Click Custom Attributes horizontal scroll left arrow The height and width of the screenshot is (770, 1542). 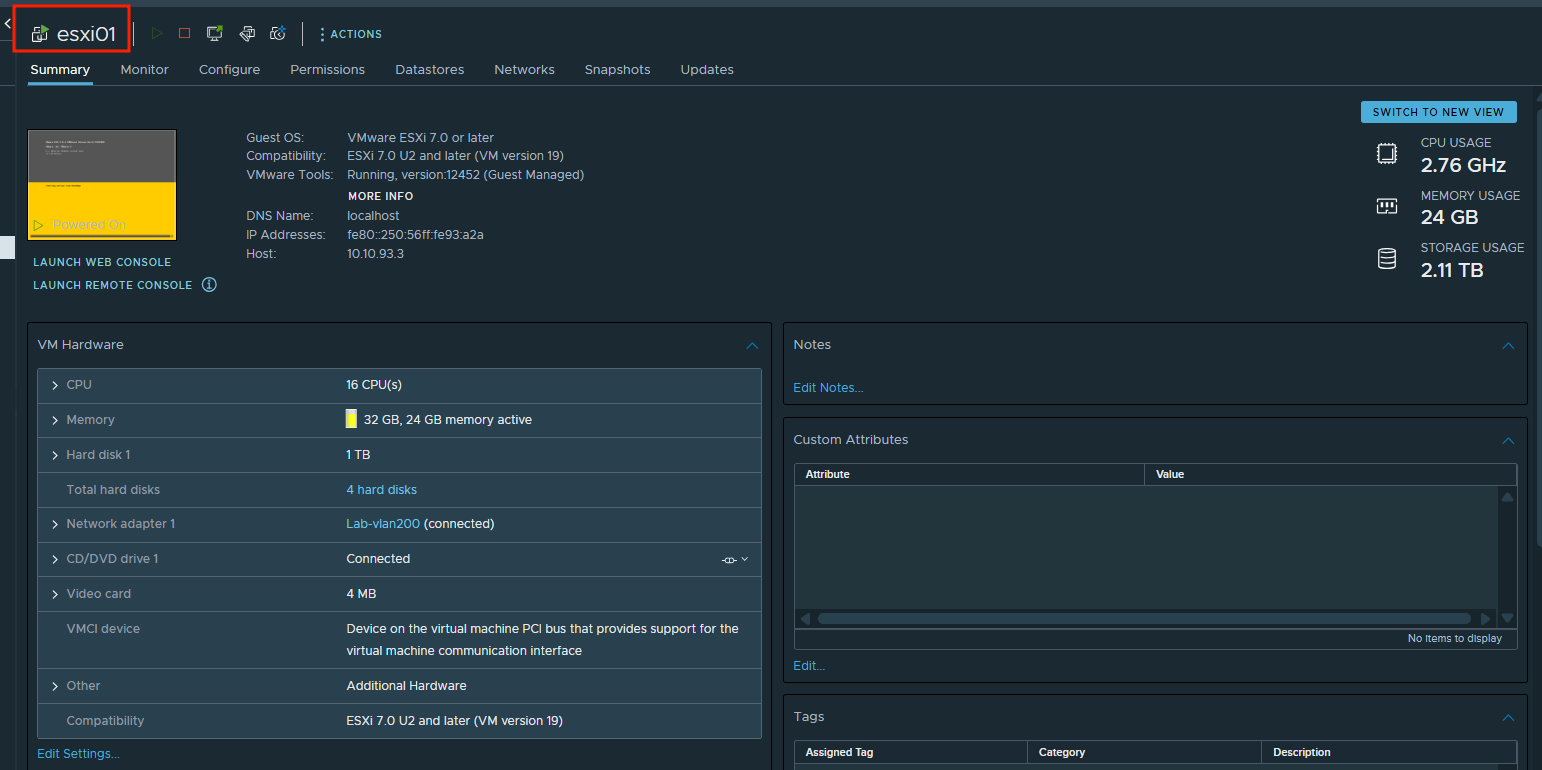tap(805, 619)
